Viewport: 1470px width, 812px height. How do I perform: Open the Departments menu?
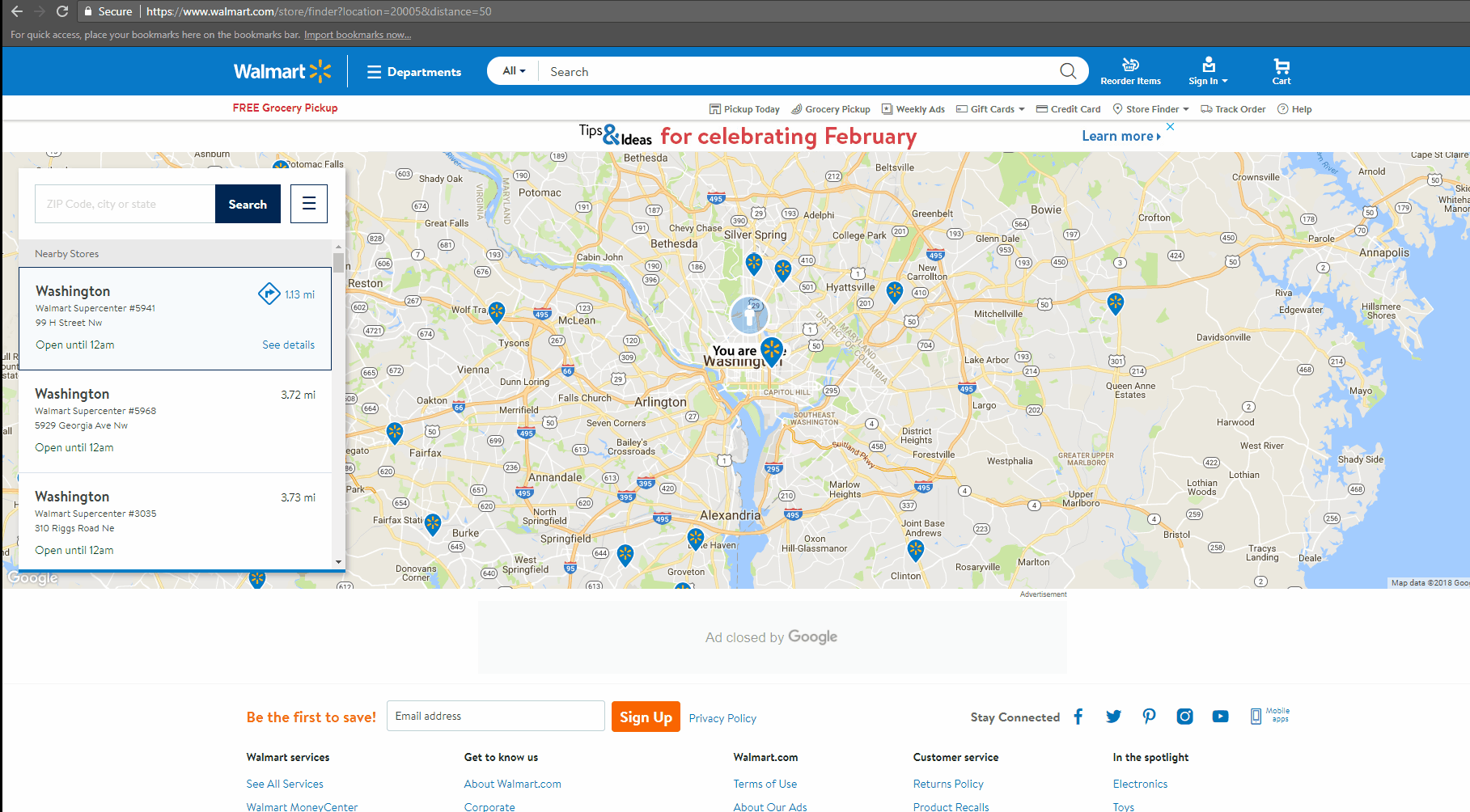[x=413, y=72]
